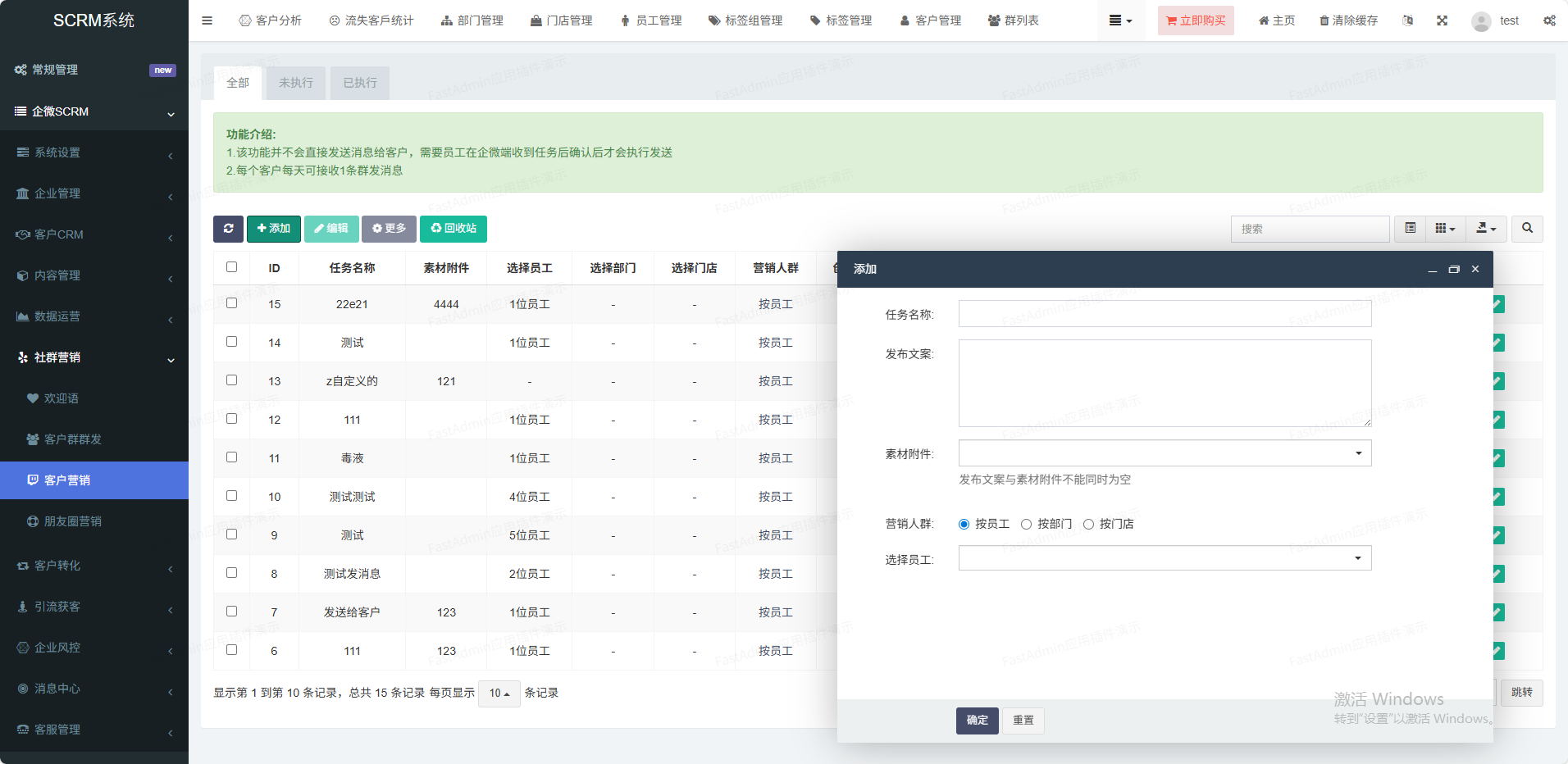
Task: Select the 按门店 radio button
Action: [1088, 525]
